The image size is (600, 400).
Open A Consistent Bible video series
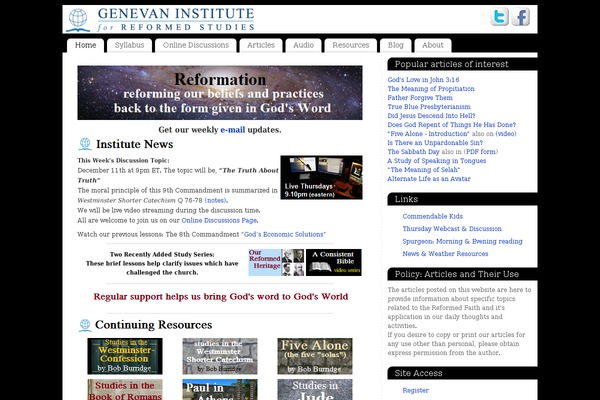(334, 263)
